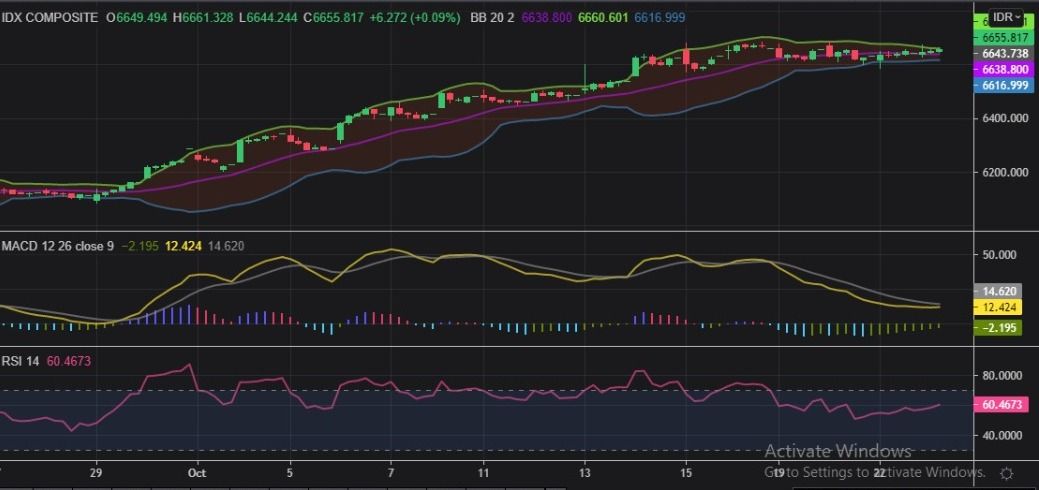Click the 13 date on time axis
This screenshot has height=490, width=1039.
pyautogui.click(x=584, y=473)
